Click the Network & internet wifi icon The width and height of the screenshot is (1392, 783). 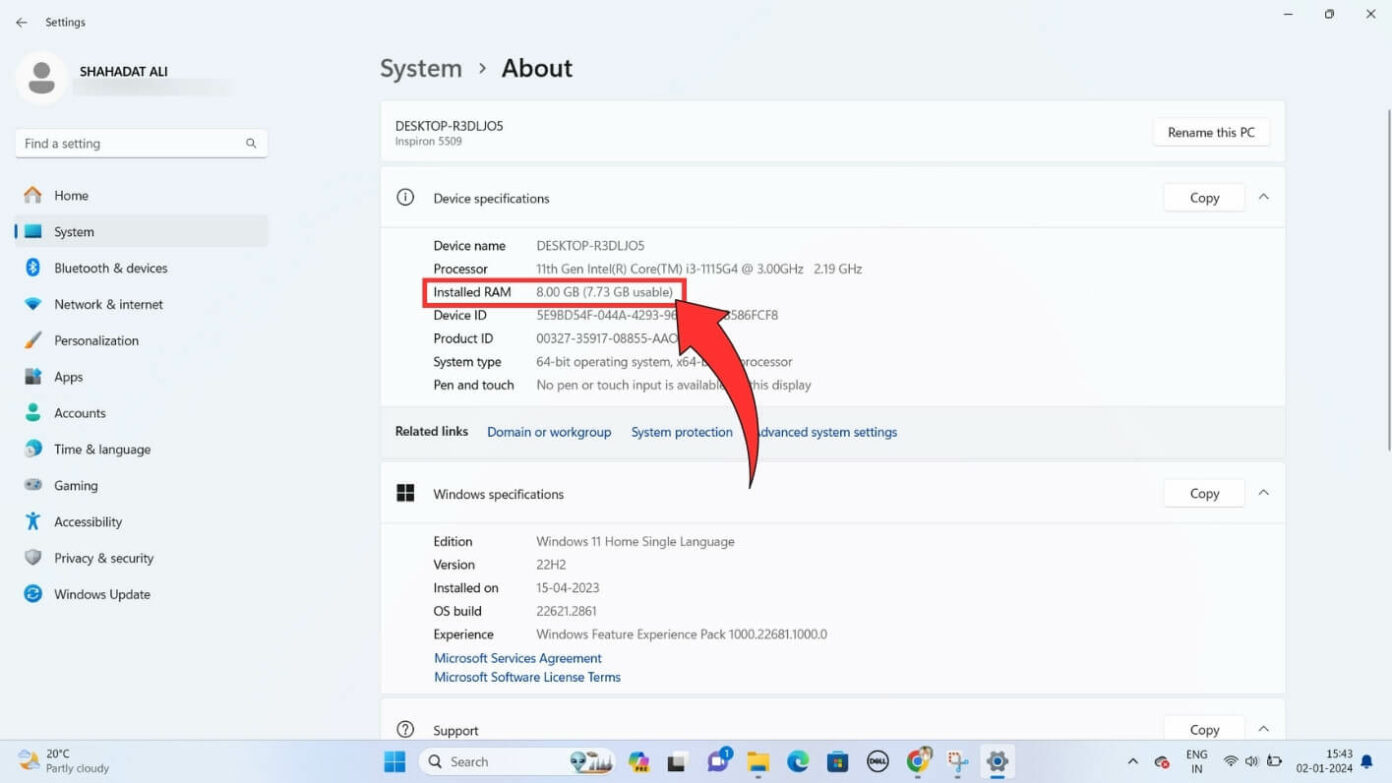pos(33,304)
